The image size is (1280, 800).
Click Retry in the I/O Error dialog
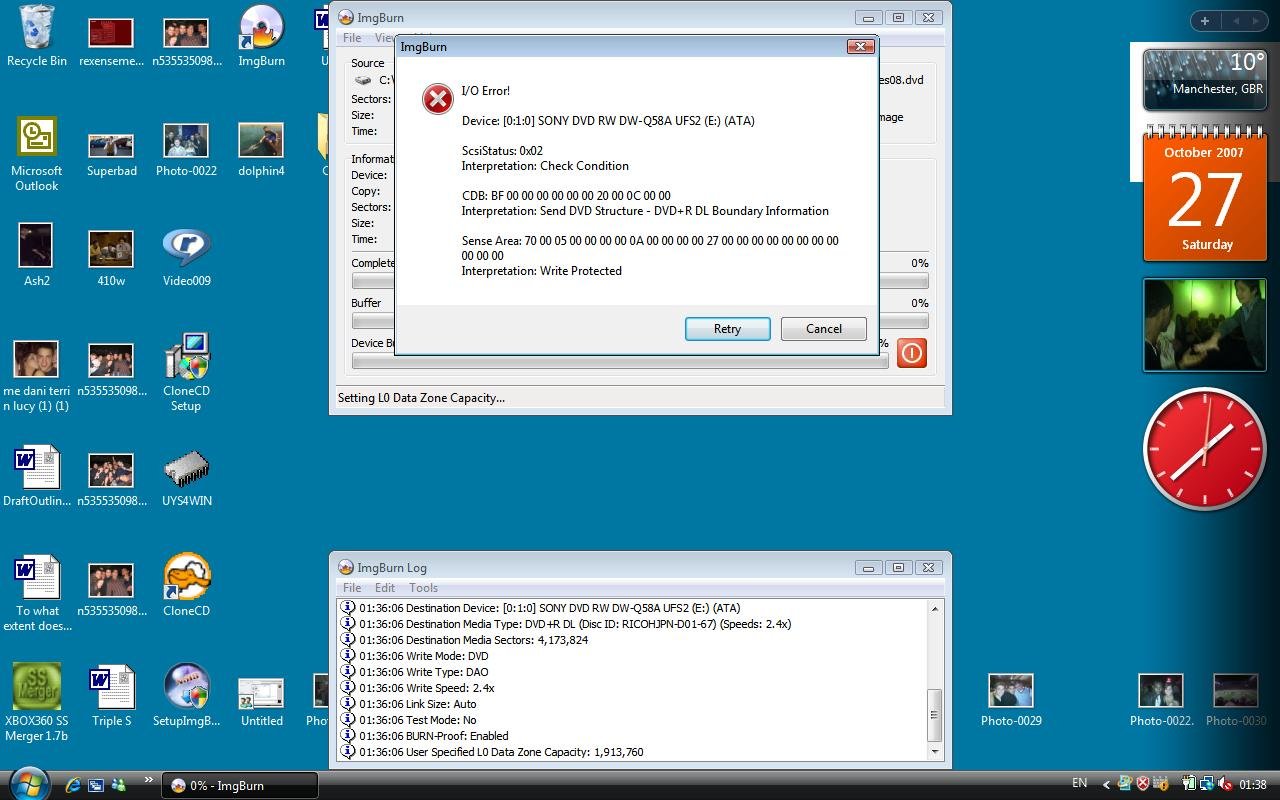point(727,329)
